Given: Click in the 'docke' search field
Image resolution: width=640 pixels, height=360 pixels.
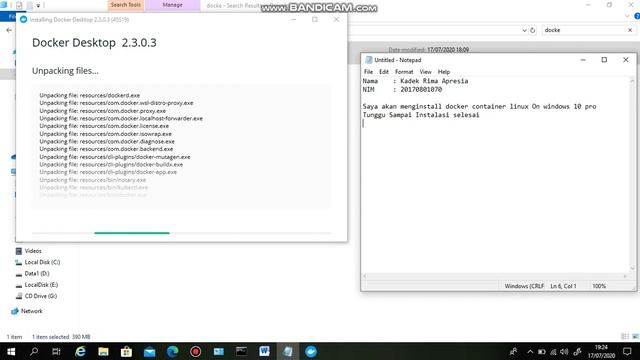Looking at the screenshot, I should point(584,30).
